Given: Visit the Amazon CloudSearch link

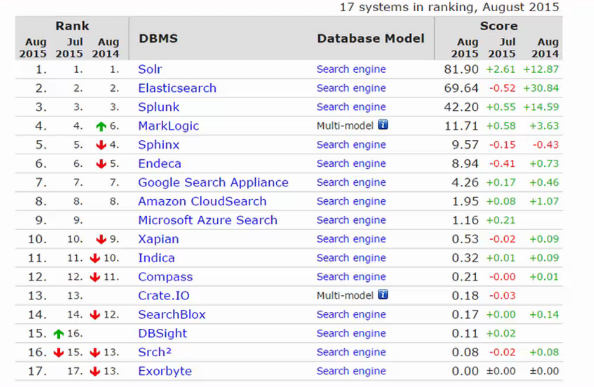Looking at the screenshot, I should [x=202, y=201].
